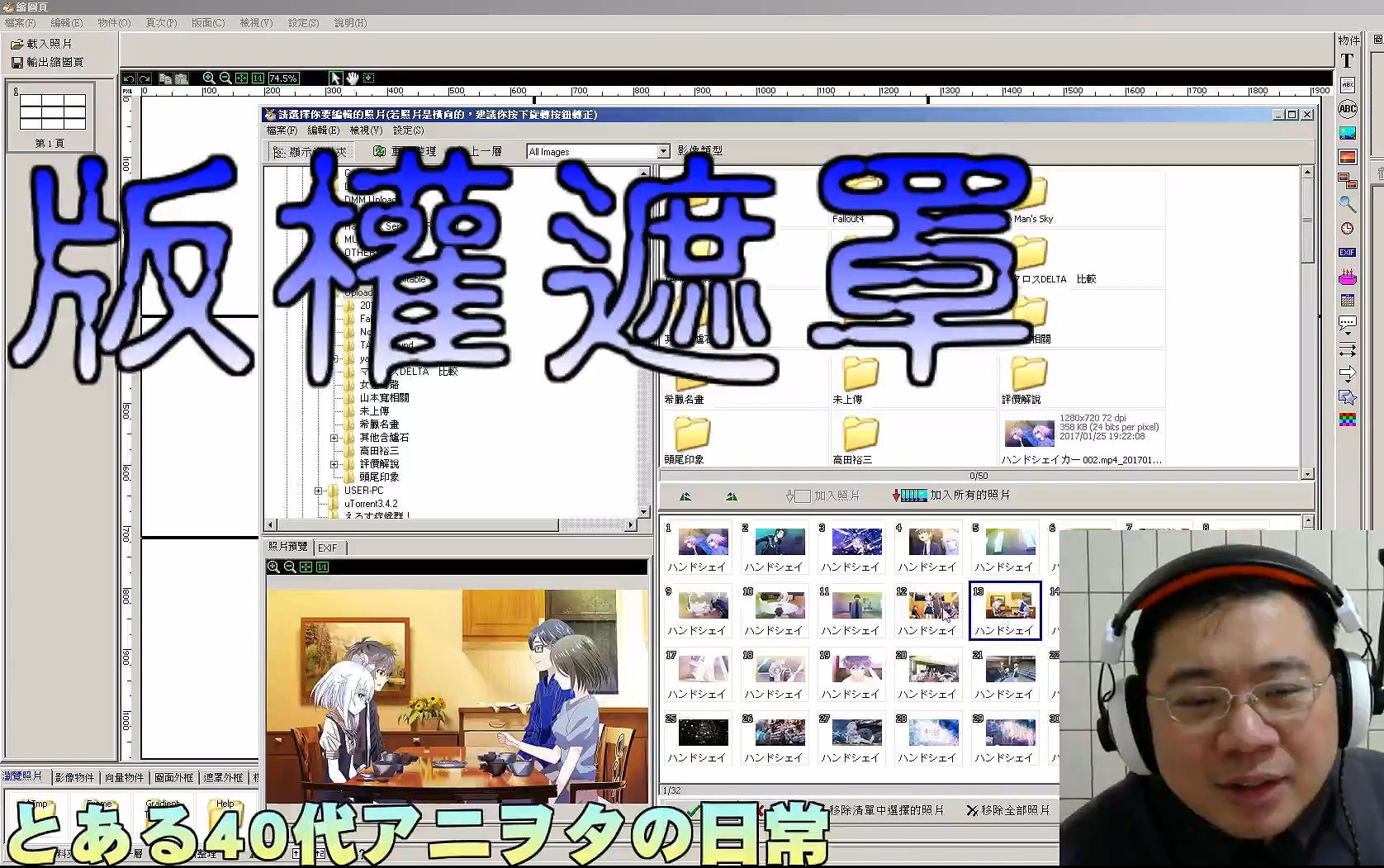1384x868 pixels.
Task: Click the redo arrow in the canvas toolbar
Action: pyautogui.click(x=145, y=78)
